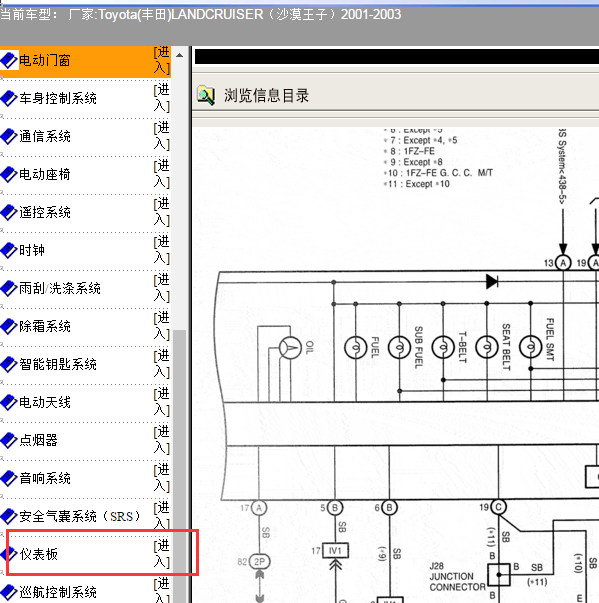Click the book icon beside 安全气囊系统（SRS）
This screenshot has height=603, width=599.
(x=9, y=516)
